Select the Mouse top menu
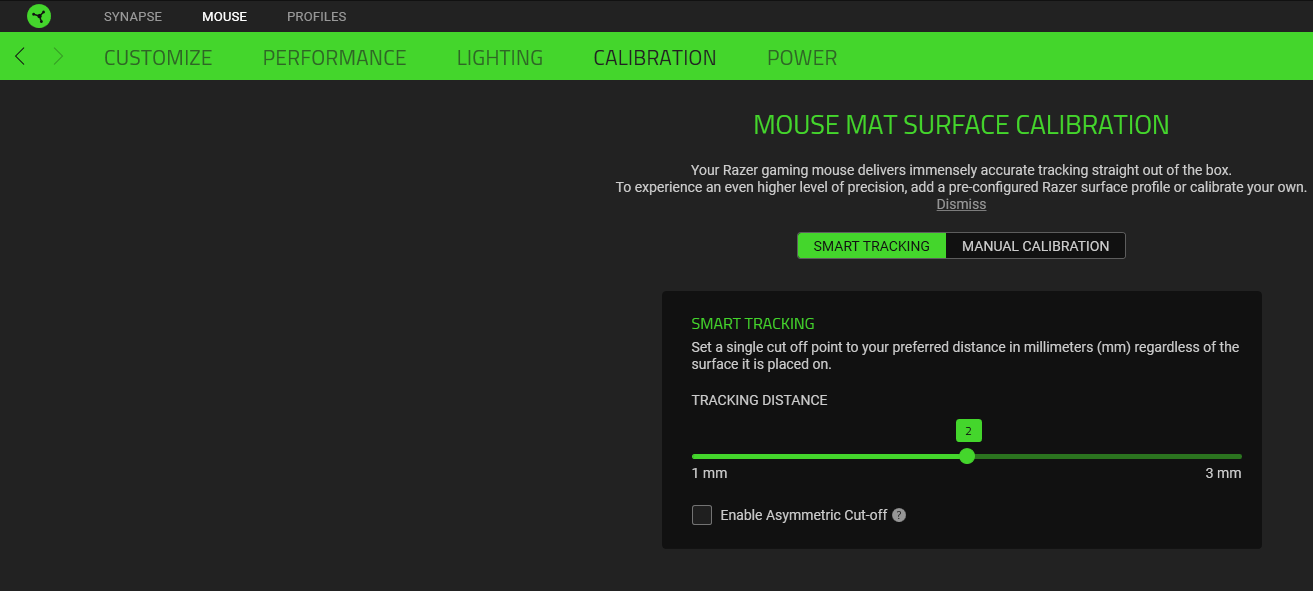 tap(224, 17)
